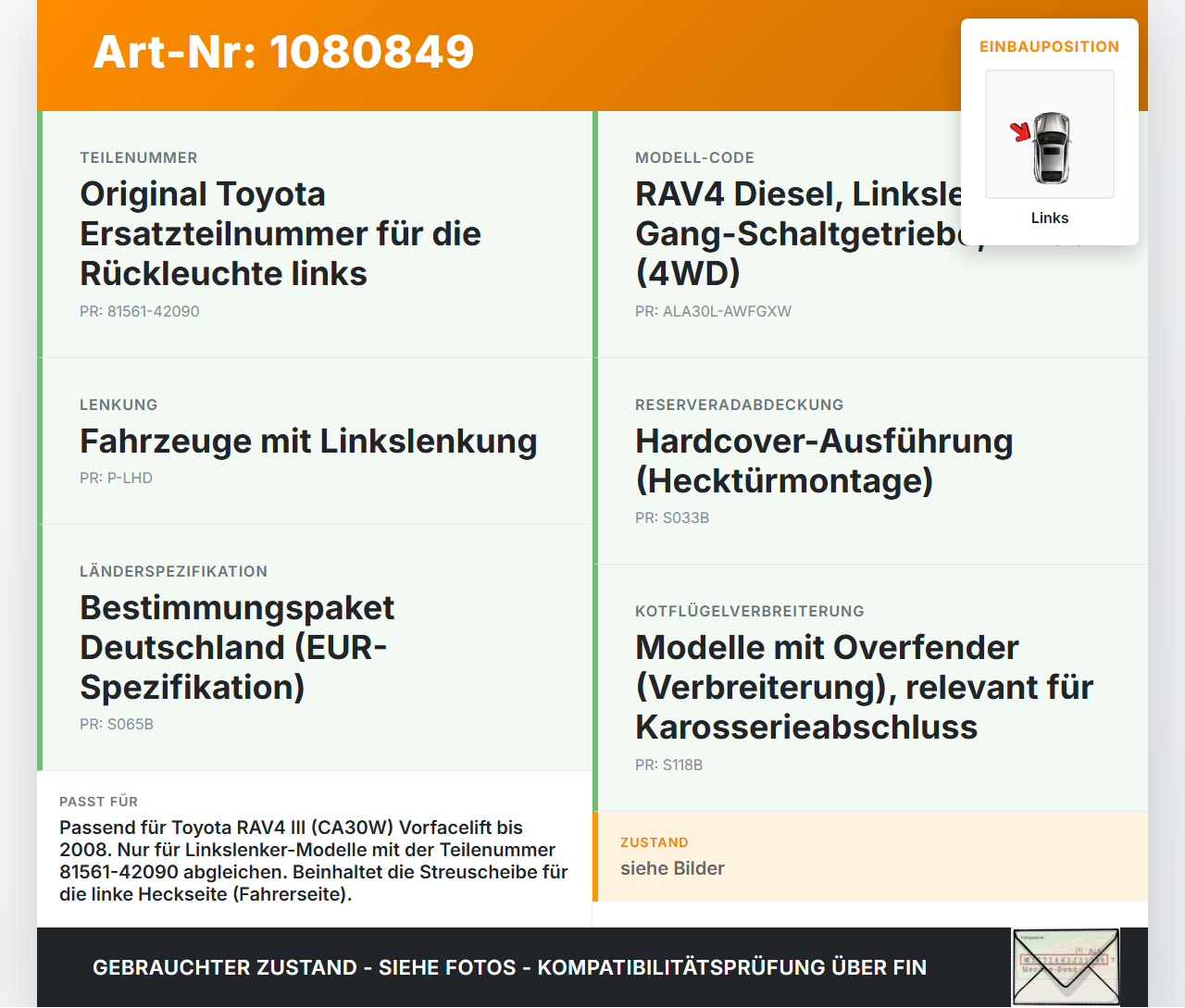Click the GEBRAUCHTER ZUSTAND footer banner text
1185x1008 pixels.
tap(509, 967)
